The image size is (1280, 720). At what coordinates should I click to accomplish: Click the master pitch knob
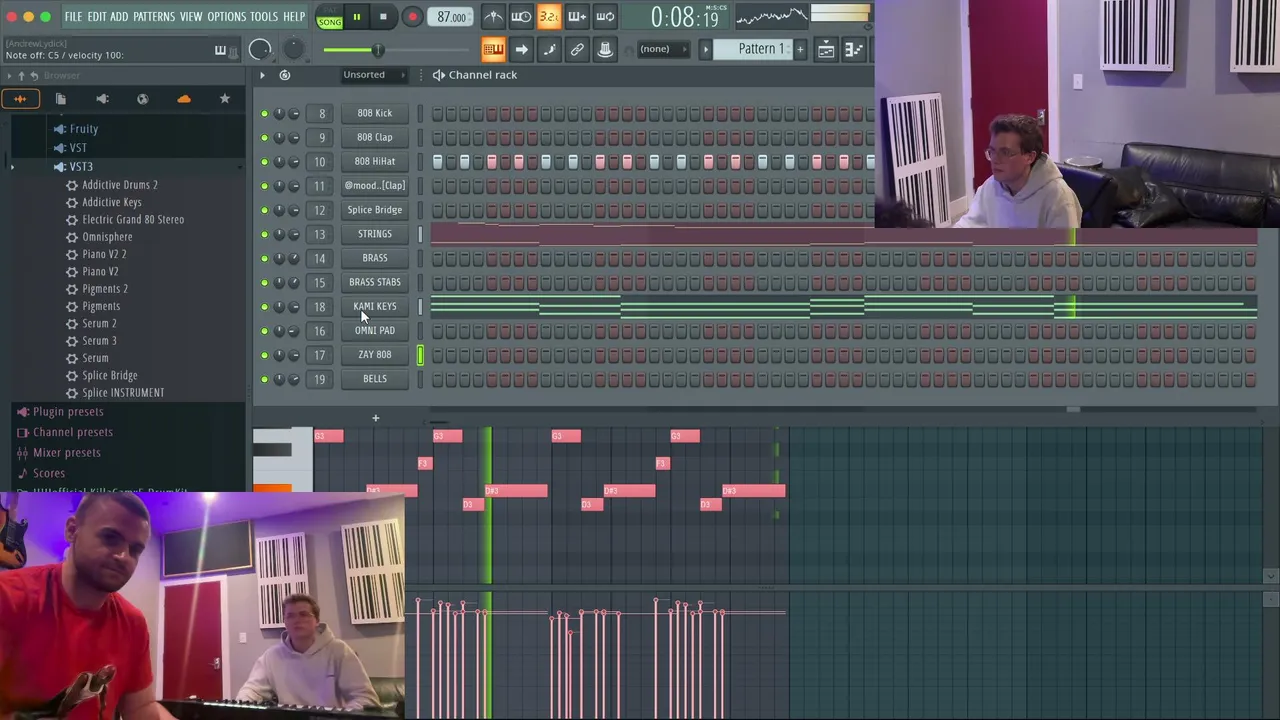(294, 49)
